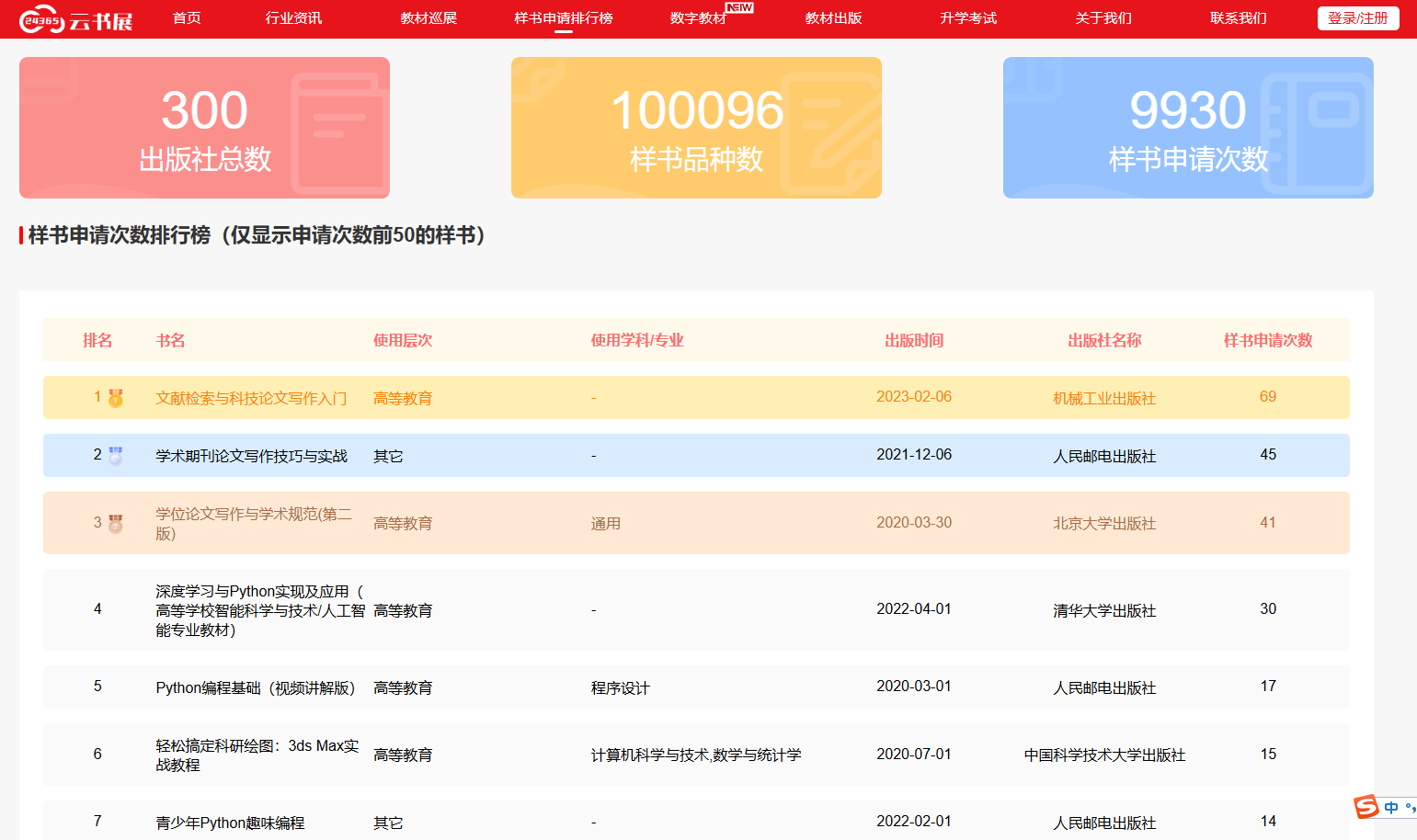Open the 关于我们 page
Screen dimensions: 1417x840
(1103, 18)
